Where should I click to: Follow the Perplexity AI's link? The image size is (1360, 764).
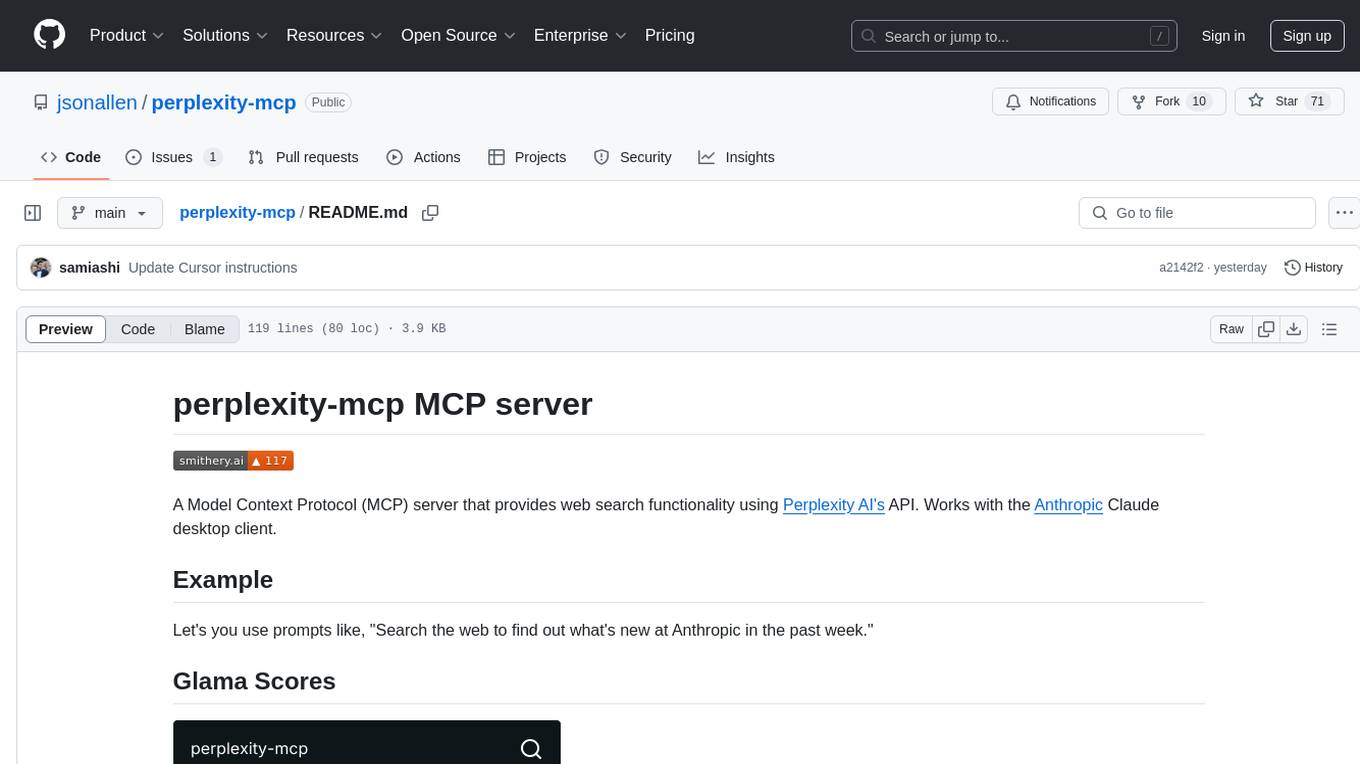(x=834, y=505)
